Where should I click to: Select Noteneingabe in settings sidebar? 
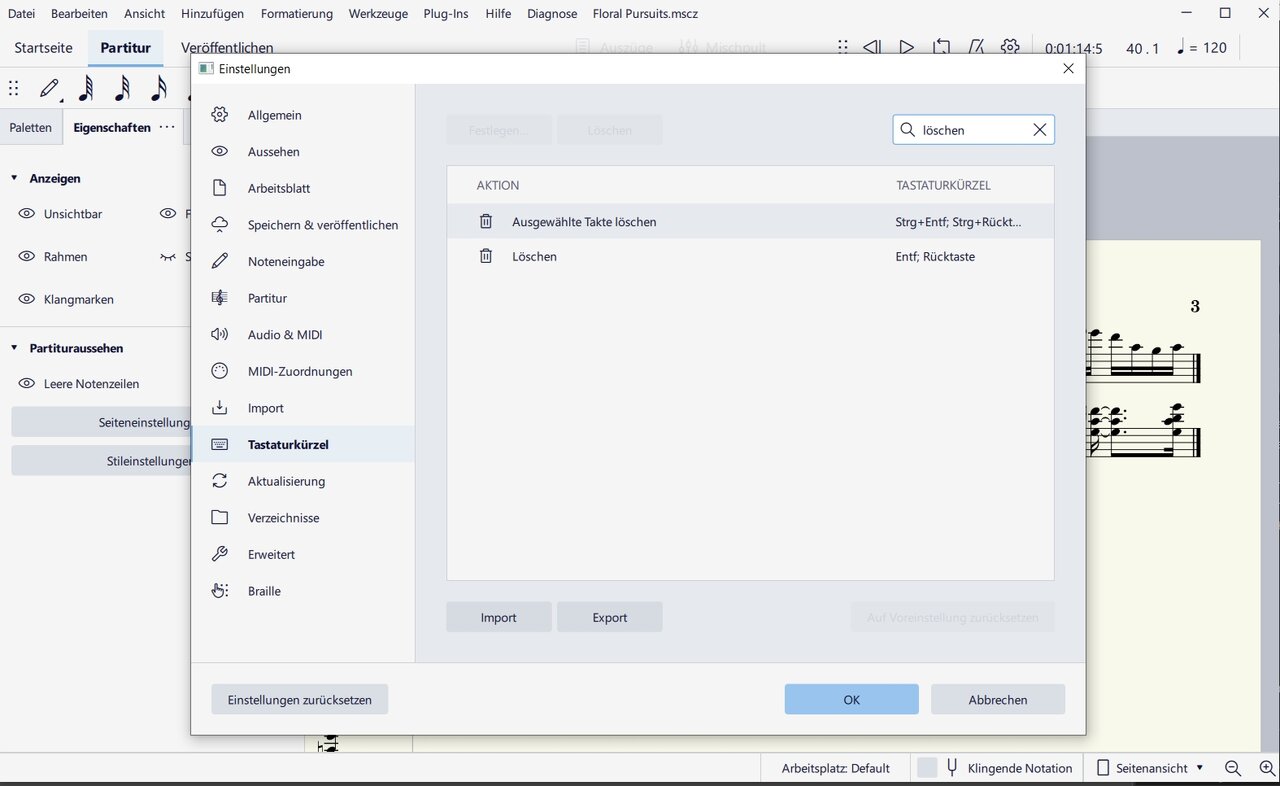(286, 262)
